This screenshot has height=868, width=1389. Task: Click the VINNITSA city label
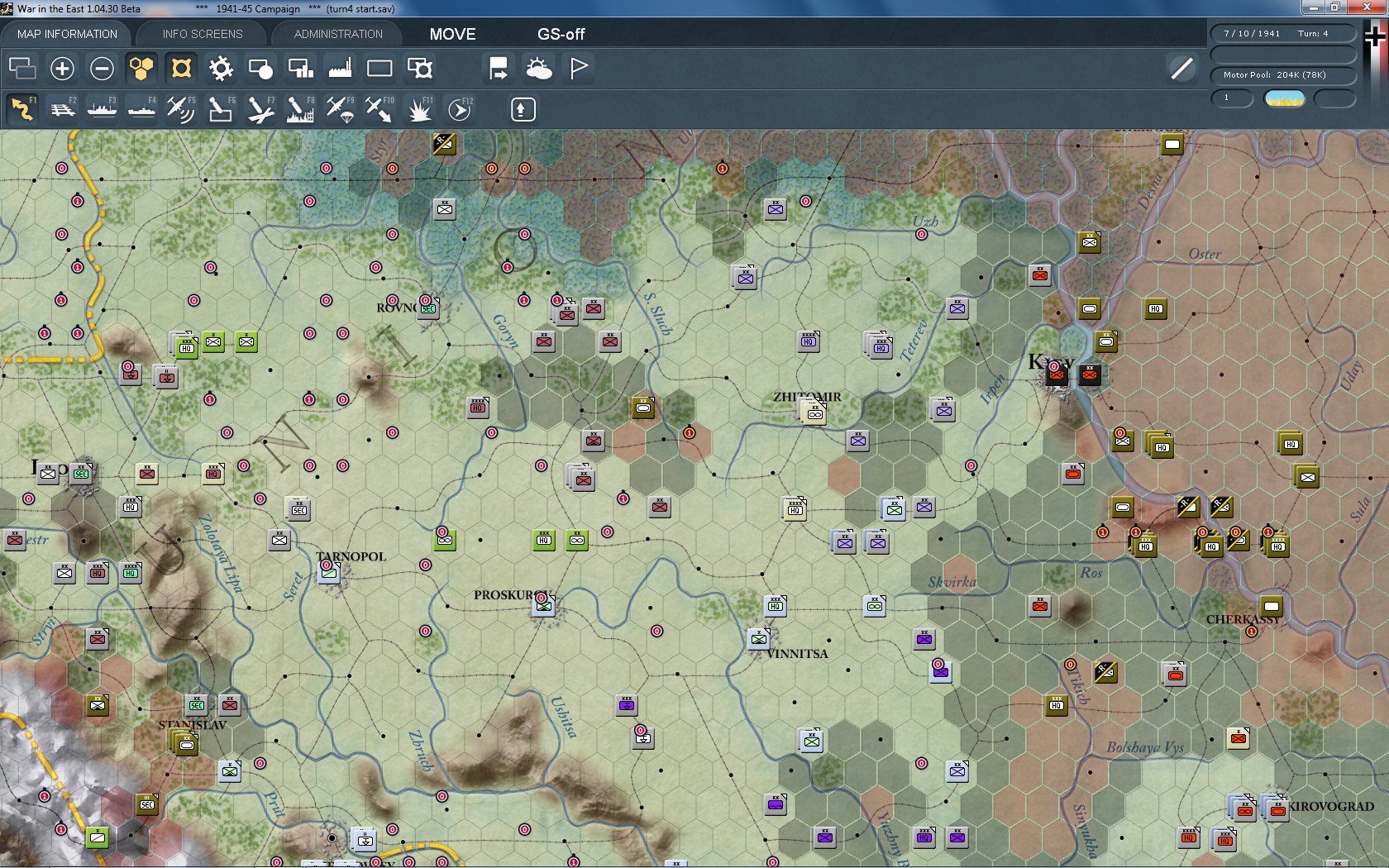[x=797, y=653]
